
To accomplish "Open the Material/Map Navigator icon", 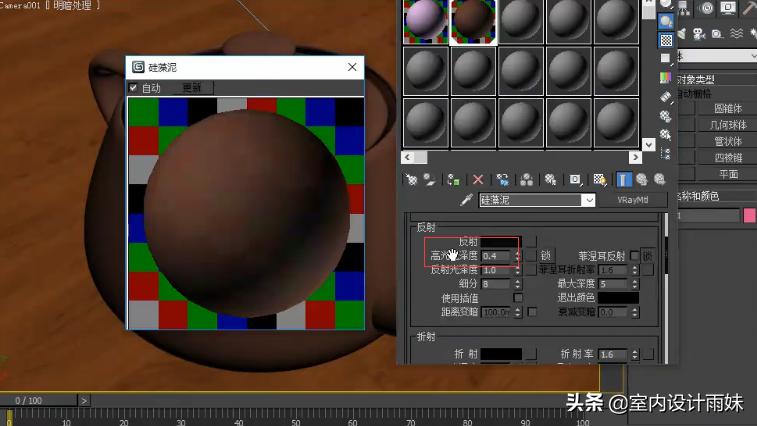I will click(x=666, y=153).
